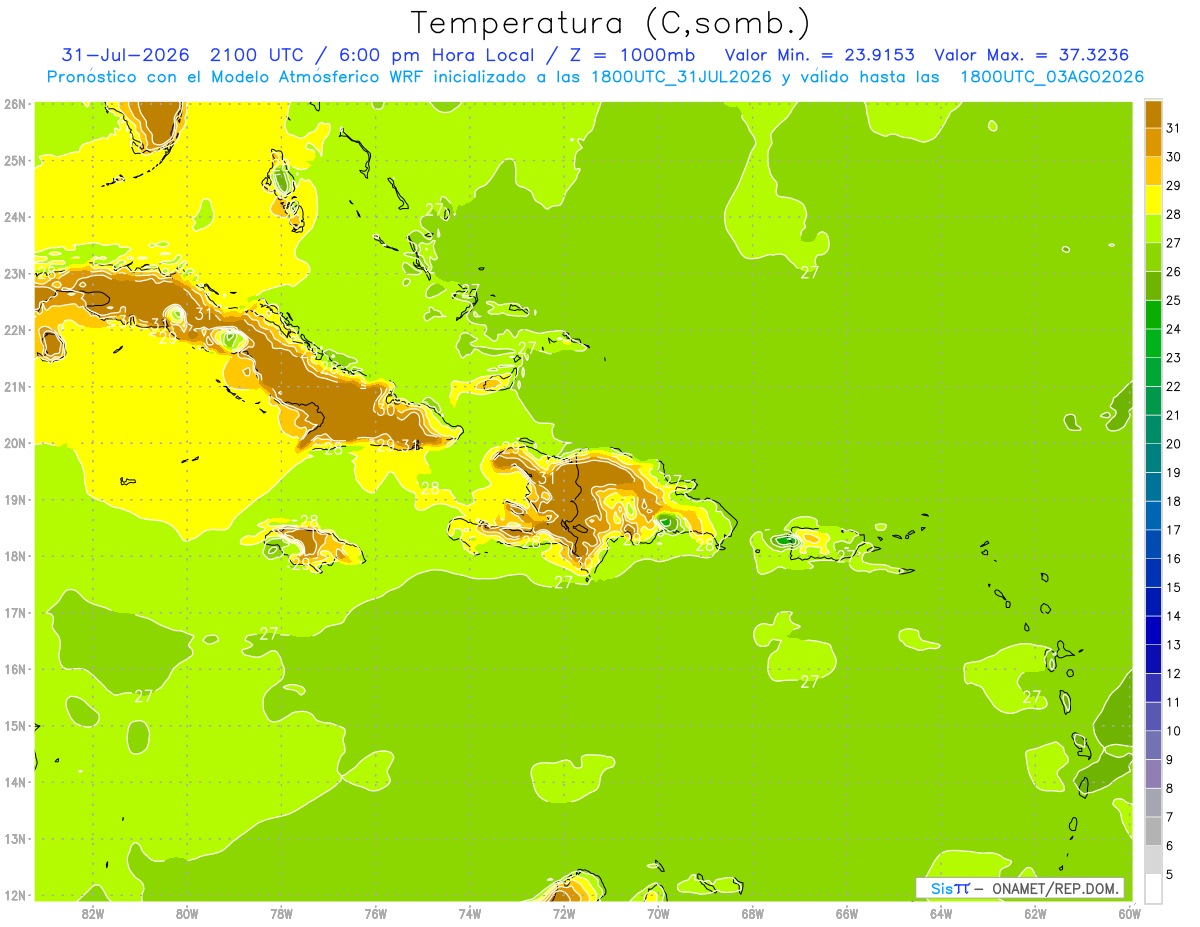Viewport: 1200px width, 927px height.
Task: Click the 'Valor Max. = 37.3236' readout
Action: (x=1032, y=54)
